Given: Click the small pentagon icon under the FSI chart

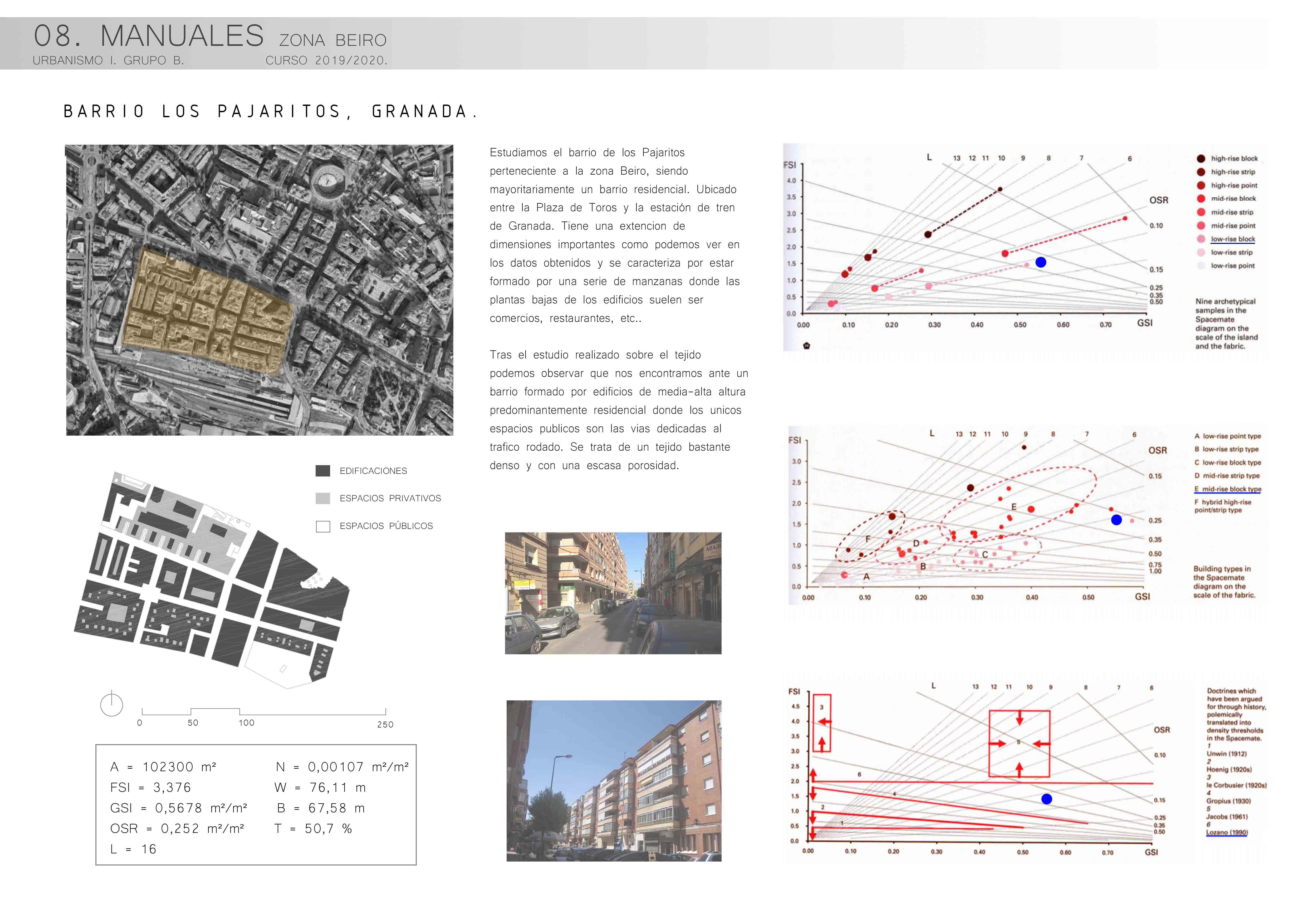Looking at the screenshot, I should 806,345.
